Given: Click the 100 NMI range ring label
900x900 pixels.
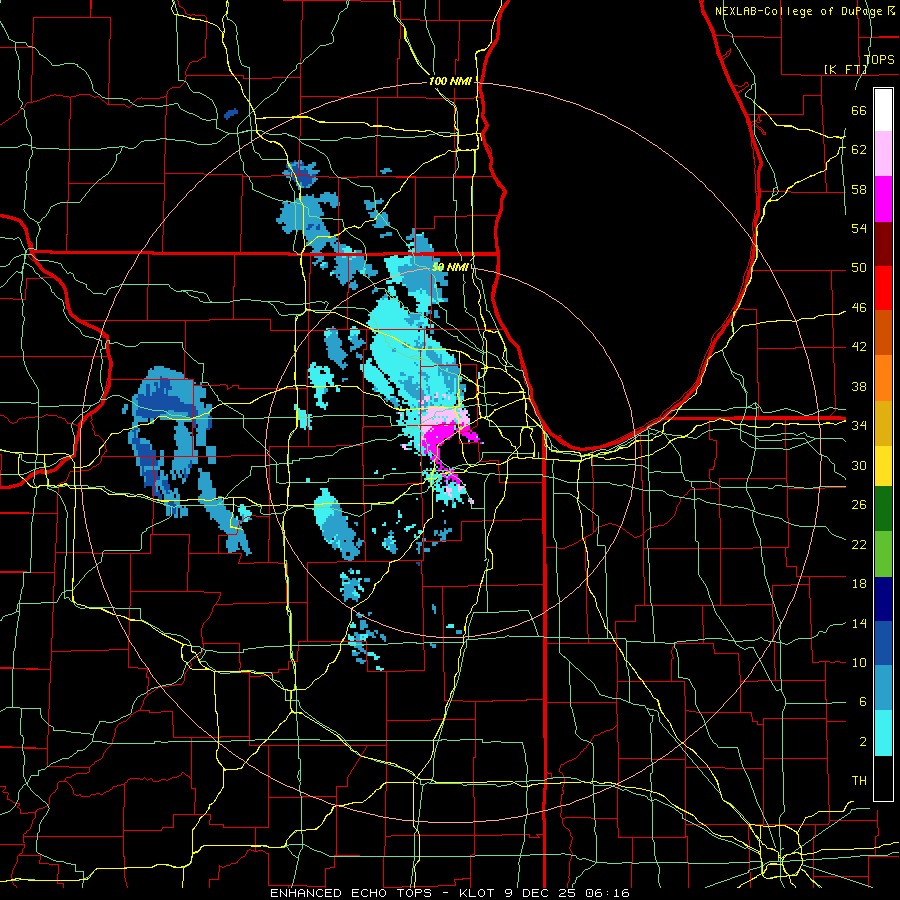Looking at the screenshot, I should click(x=450, y=82).
